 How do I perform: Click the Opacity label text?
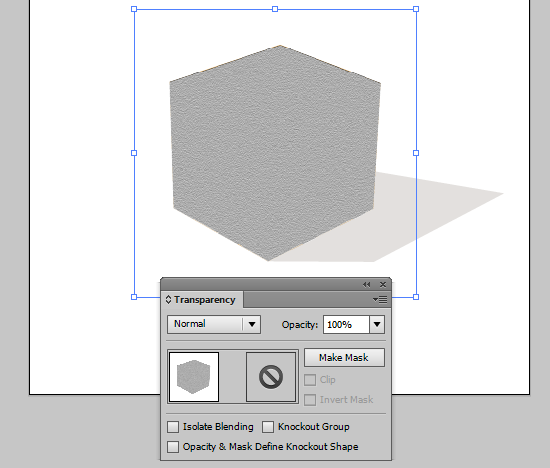tap(300, 325)
